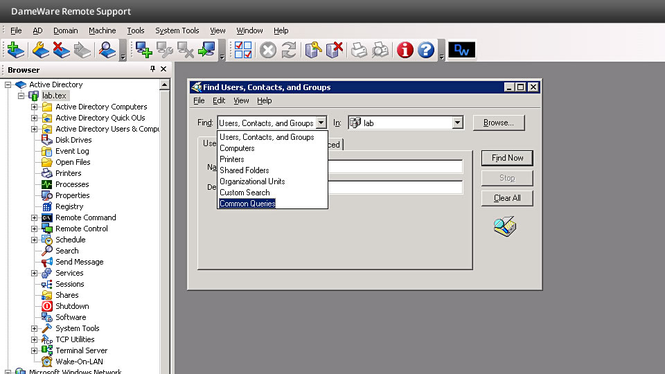
Task: Click the Add Machine computer plus icon
Action: click(144, 50)
